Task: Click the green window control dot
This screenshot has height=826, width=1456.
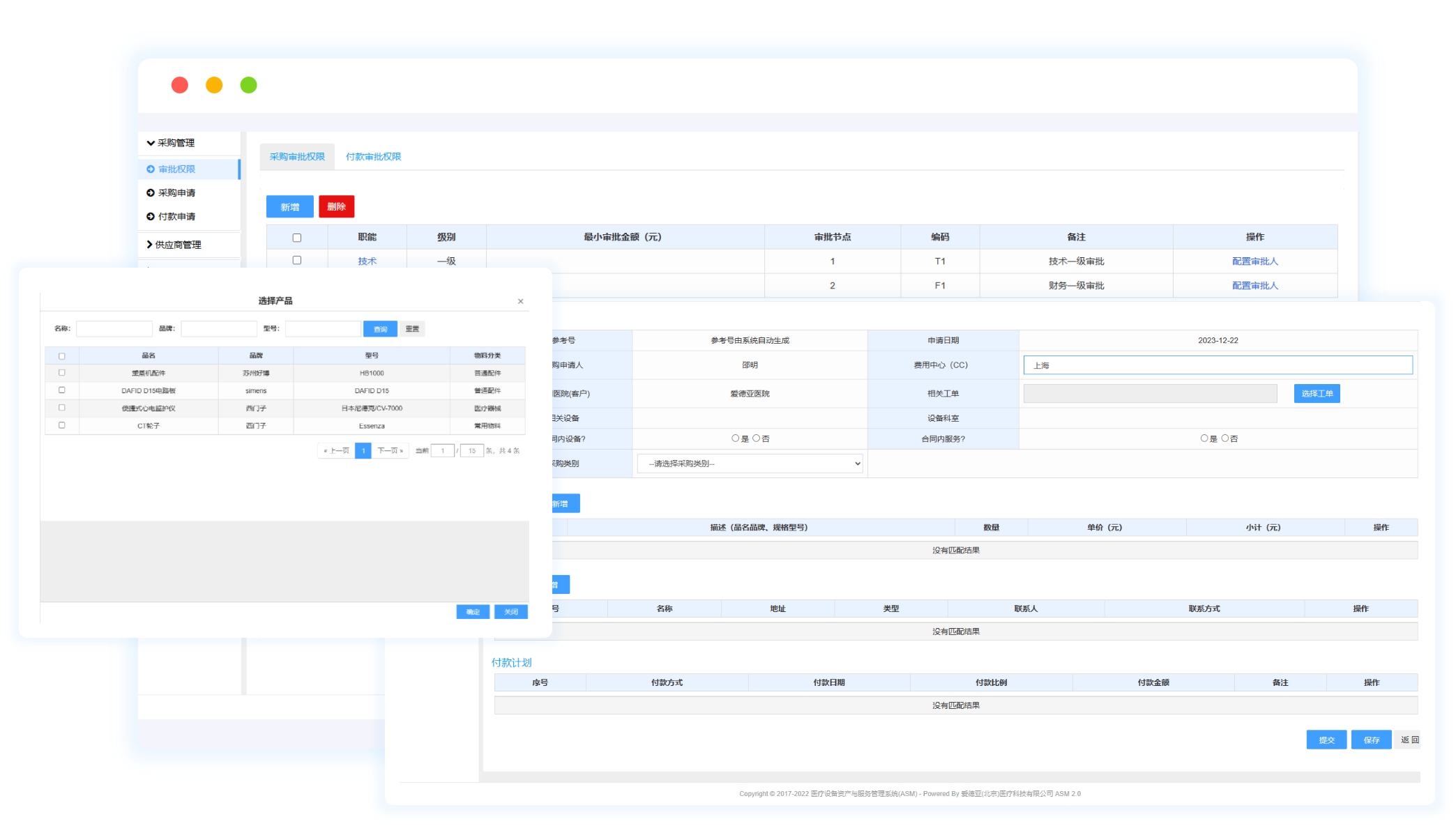Action: tap(248, 85)
